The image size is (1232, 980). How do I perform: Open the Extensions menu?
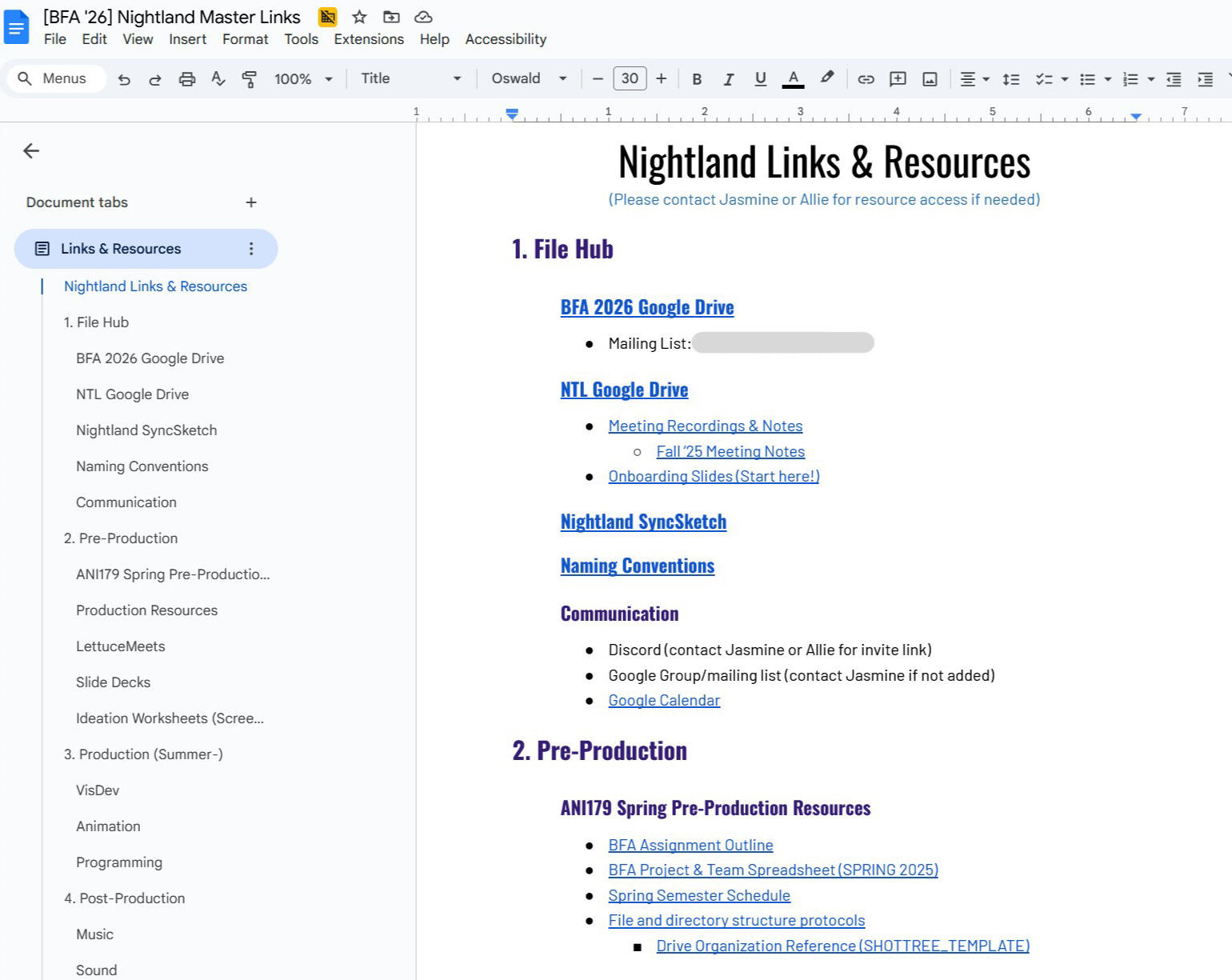pos(369,39)
